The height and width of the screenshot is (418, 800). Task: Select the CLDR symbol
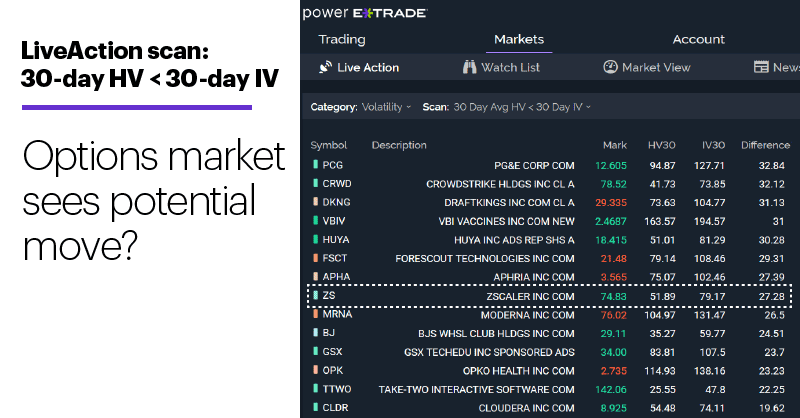[335, 408]
